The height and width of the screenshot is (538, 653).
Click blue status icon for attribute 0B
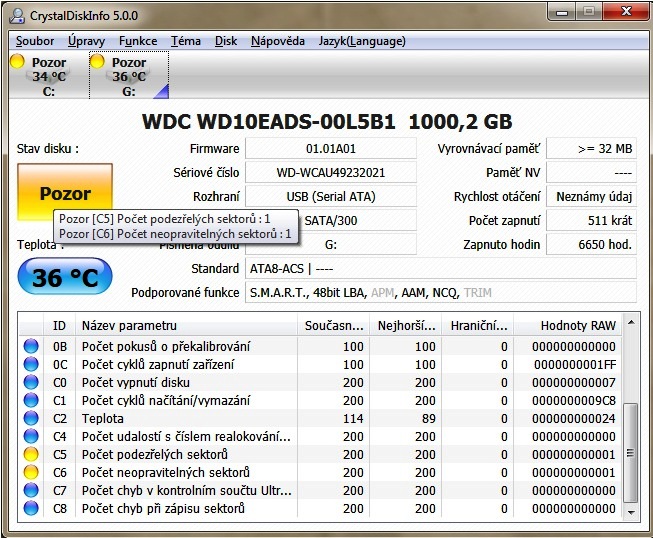31,346
